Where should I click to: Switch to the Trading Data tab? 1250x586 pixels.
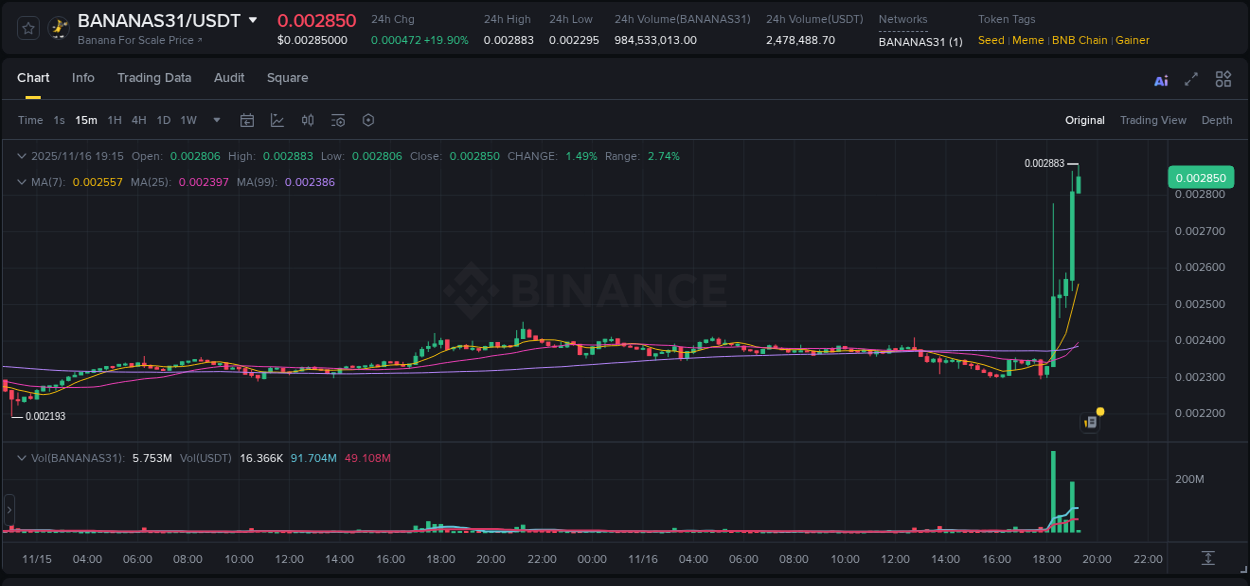[x=154, y=78]
